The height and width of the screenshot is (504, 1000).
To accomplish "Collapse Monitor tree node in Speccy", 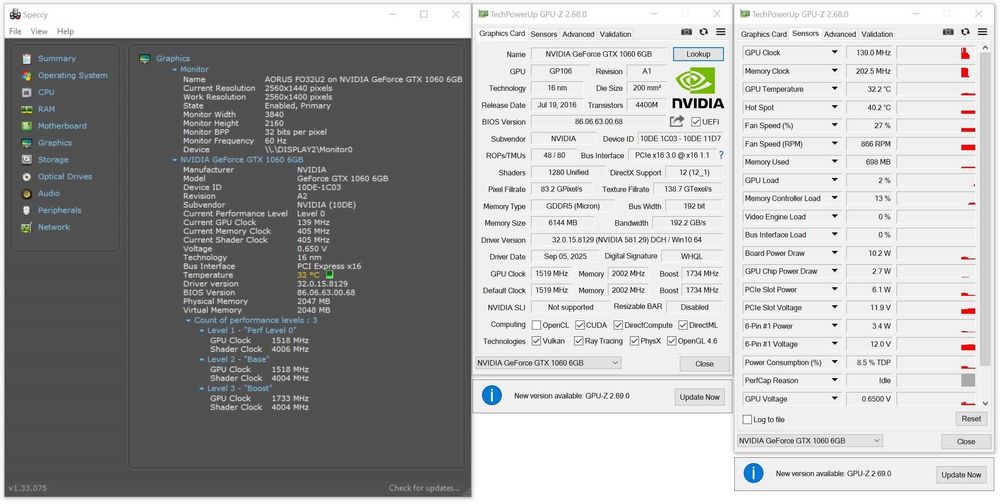I will pos(175,70).
